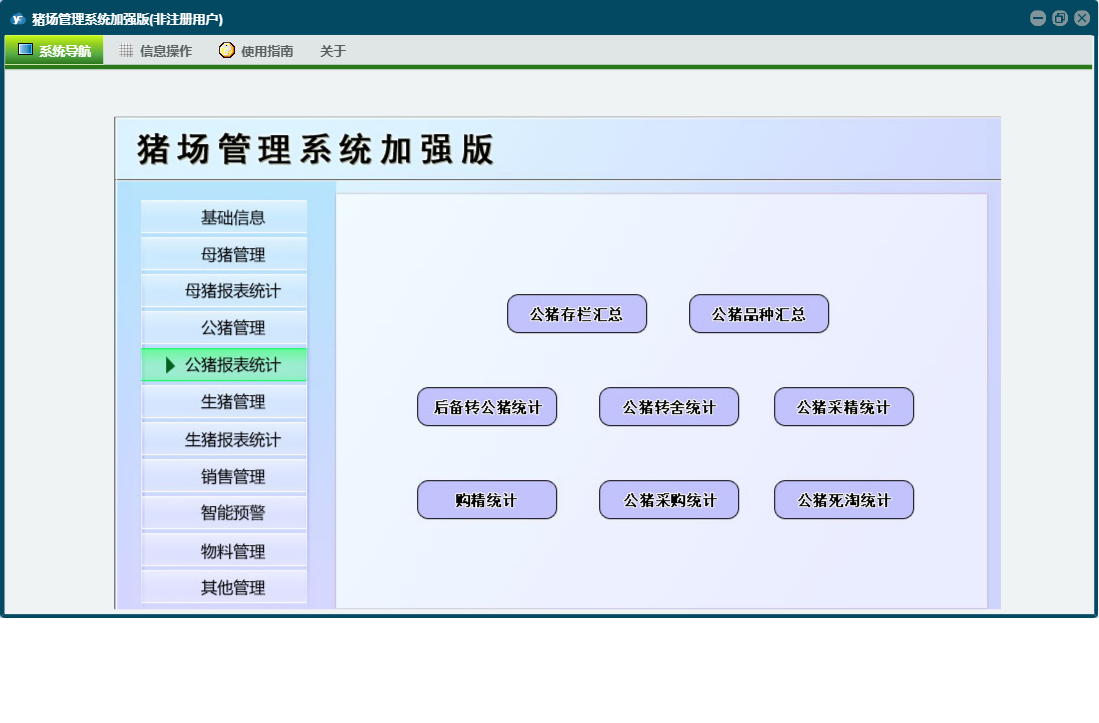The height and width of the screenshot is (723, 1099).
Task: Open the 关于 menu
Action: (x=333, y=51)
